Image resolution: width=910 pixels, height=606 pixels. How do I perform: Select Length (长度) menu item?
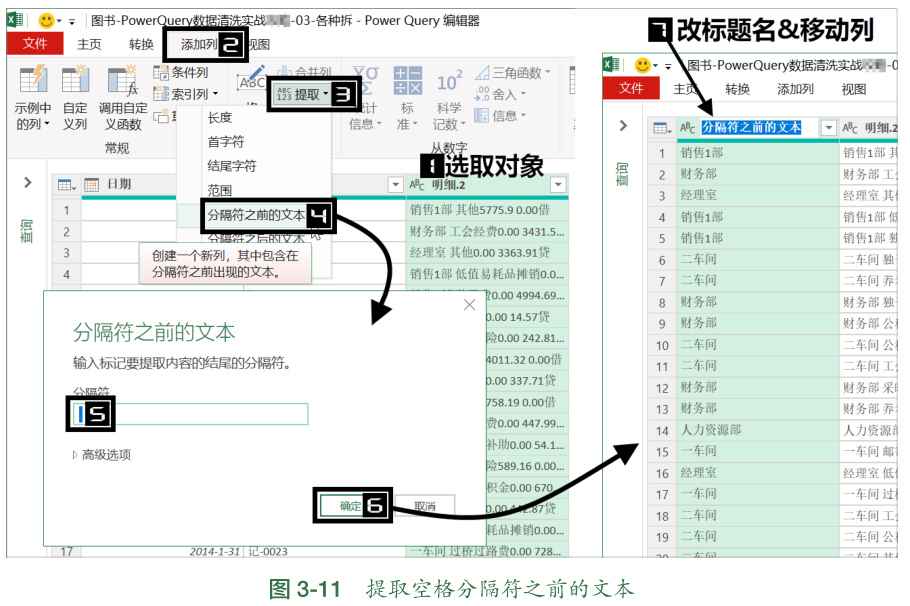(x=219, y=118)
